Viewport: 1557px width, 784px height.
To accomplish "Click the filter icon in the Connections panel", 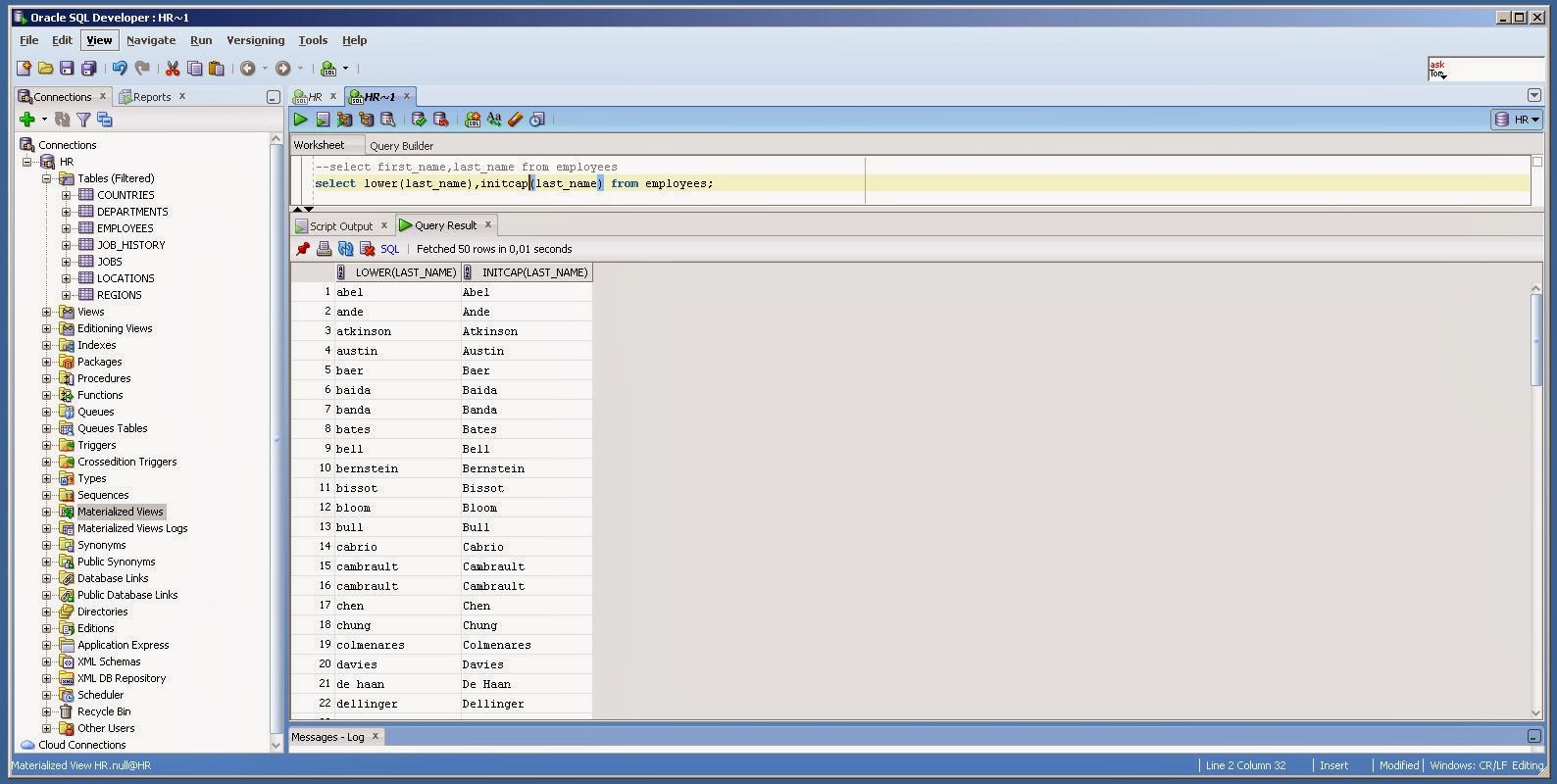I will [x=83, y=120].
